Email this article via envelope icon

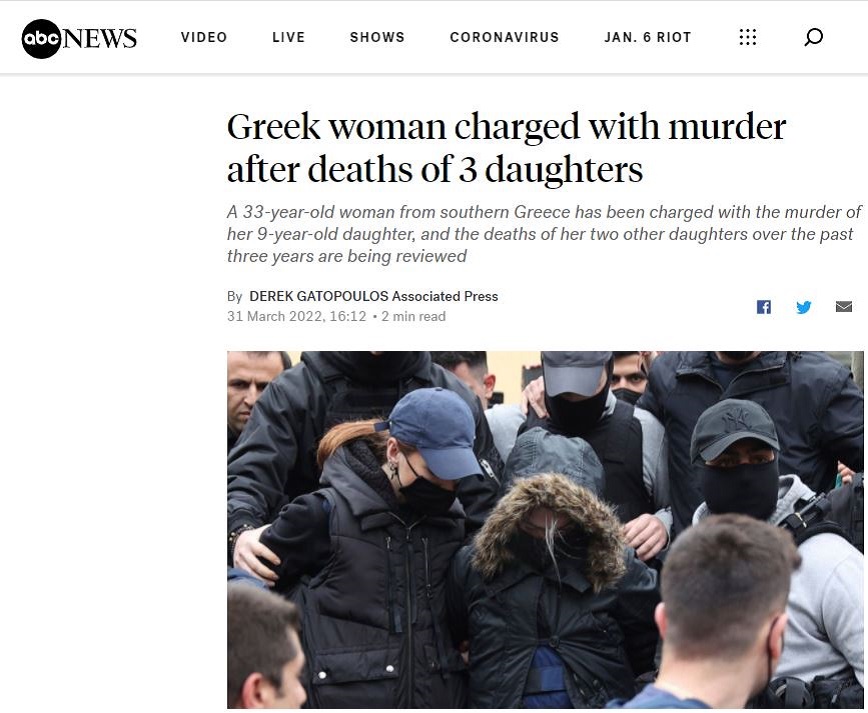click(x=844, y=306)
